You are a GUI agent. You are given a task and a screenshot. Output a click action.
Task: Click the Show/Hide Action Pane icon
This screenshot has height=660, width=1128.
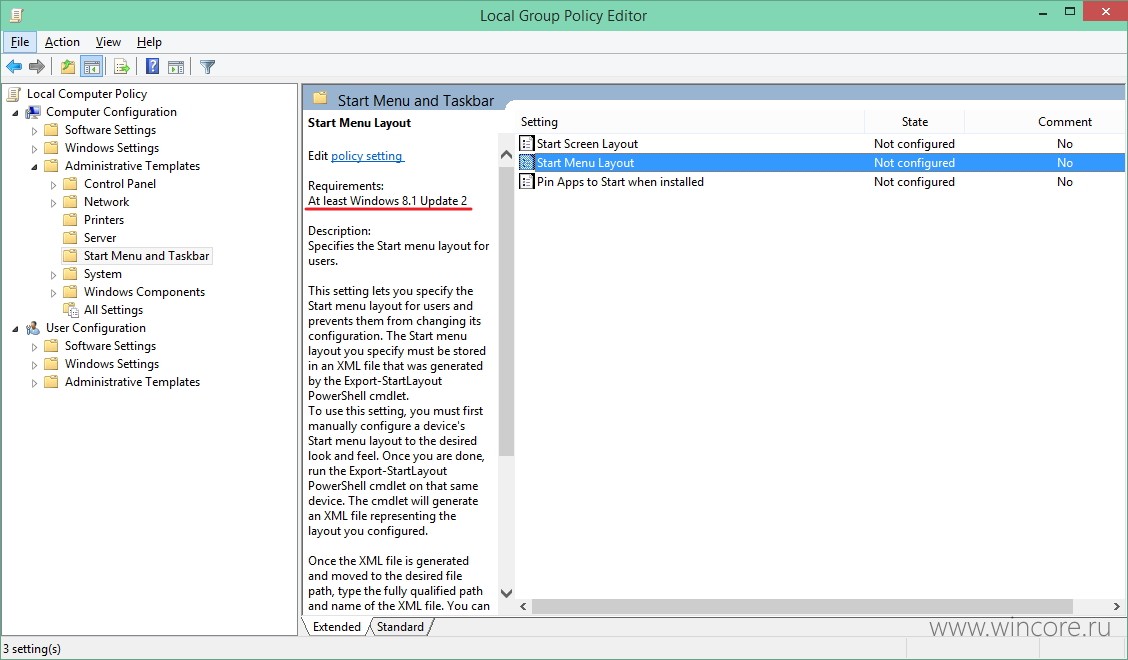pos(176,67)
